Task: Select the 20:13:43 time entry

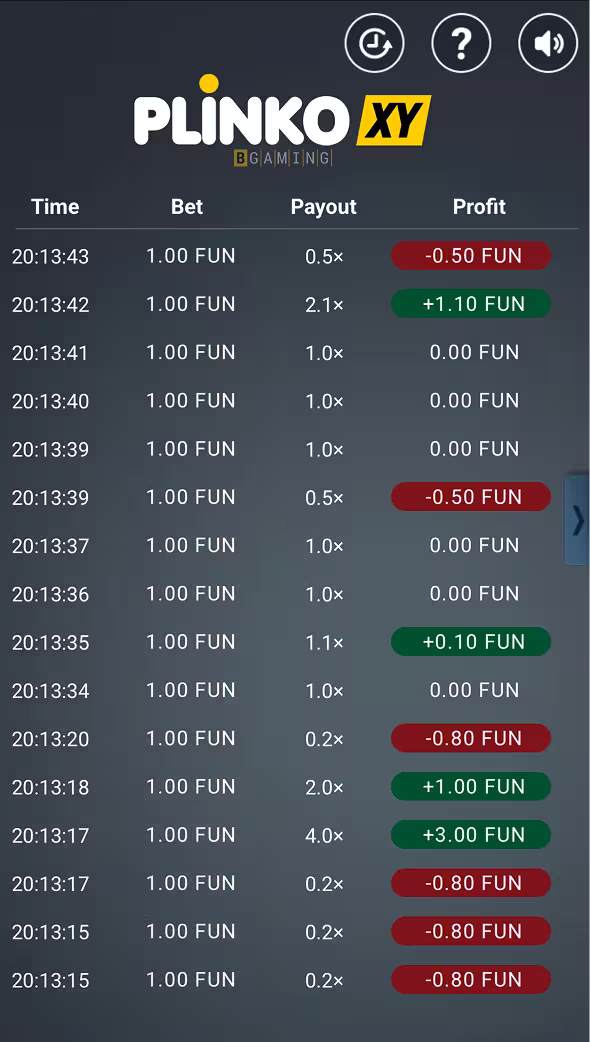Action: click(x=50, y=257)
